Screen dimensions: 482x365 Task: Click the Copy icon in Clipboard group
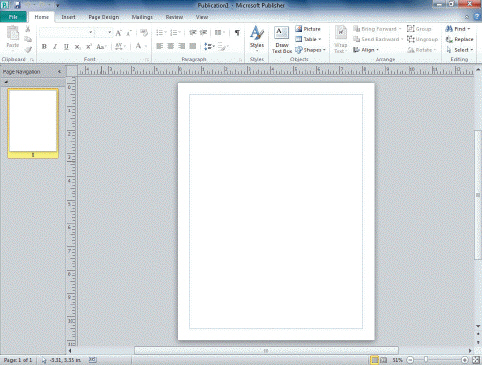point(28,39)
